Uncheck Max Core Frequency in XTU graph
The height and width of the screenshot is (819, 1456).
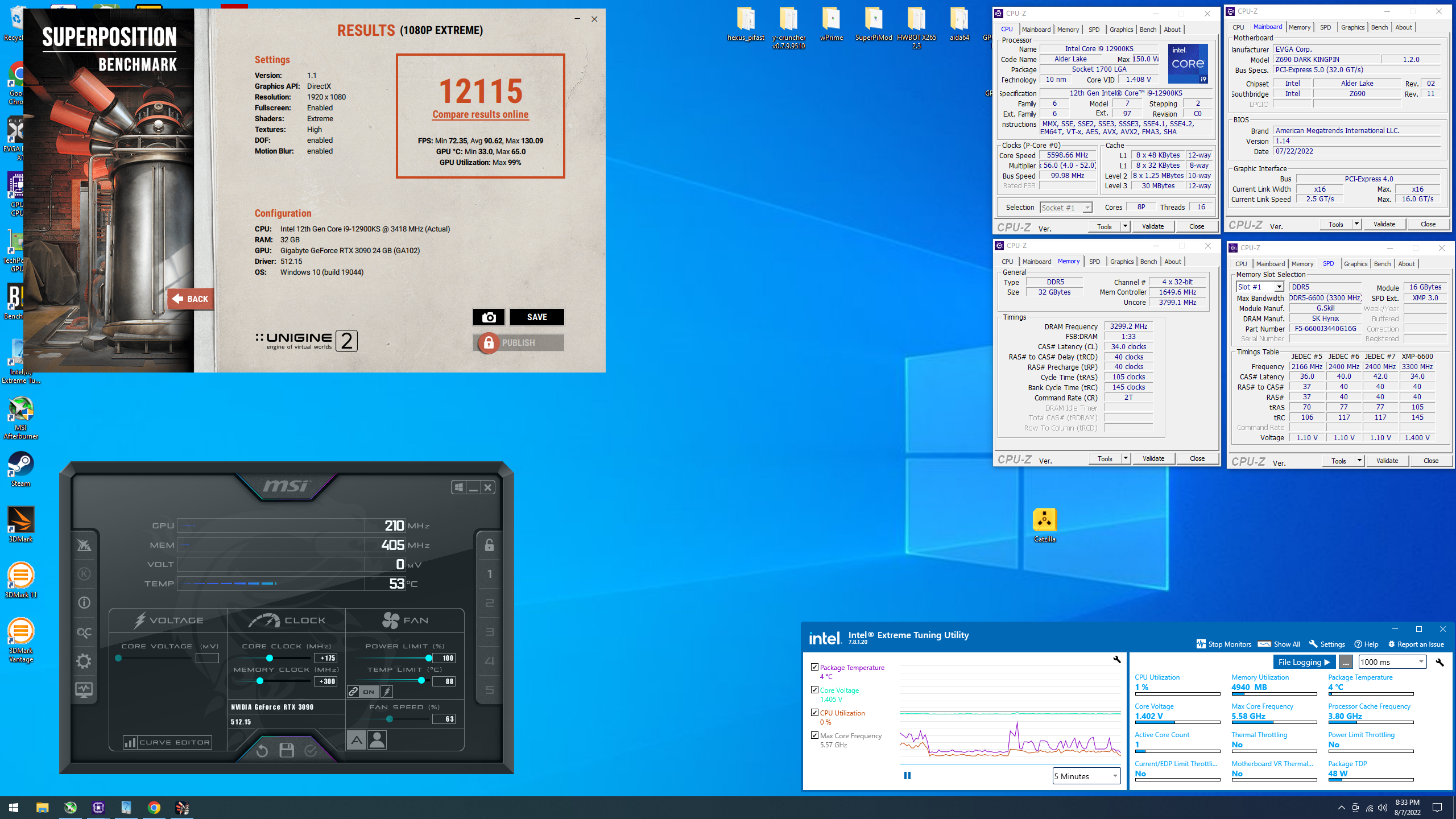[814, 735]
